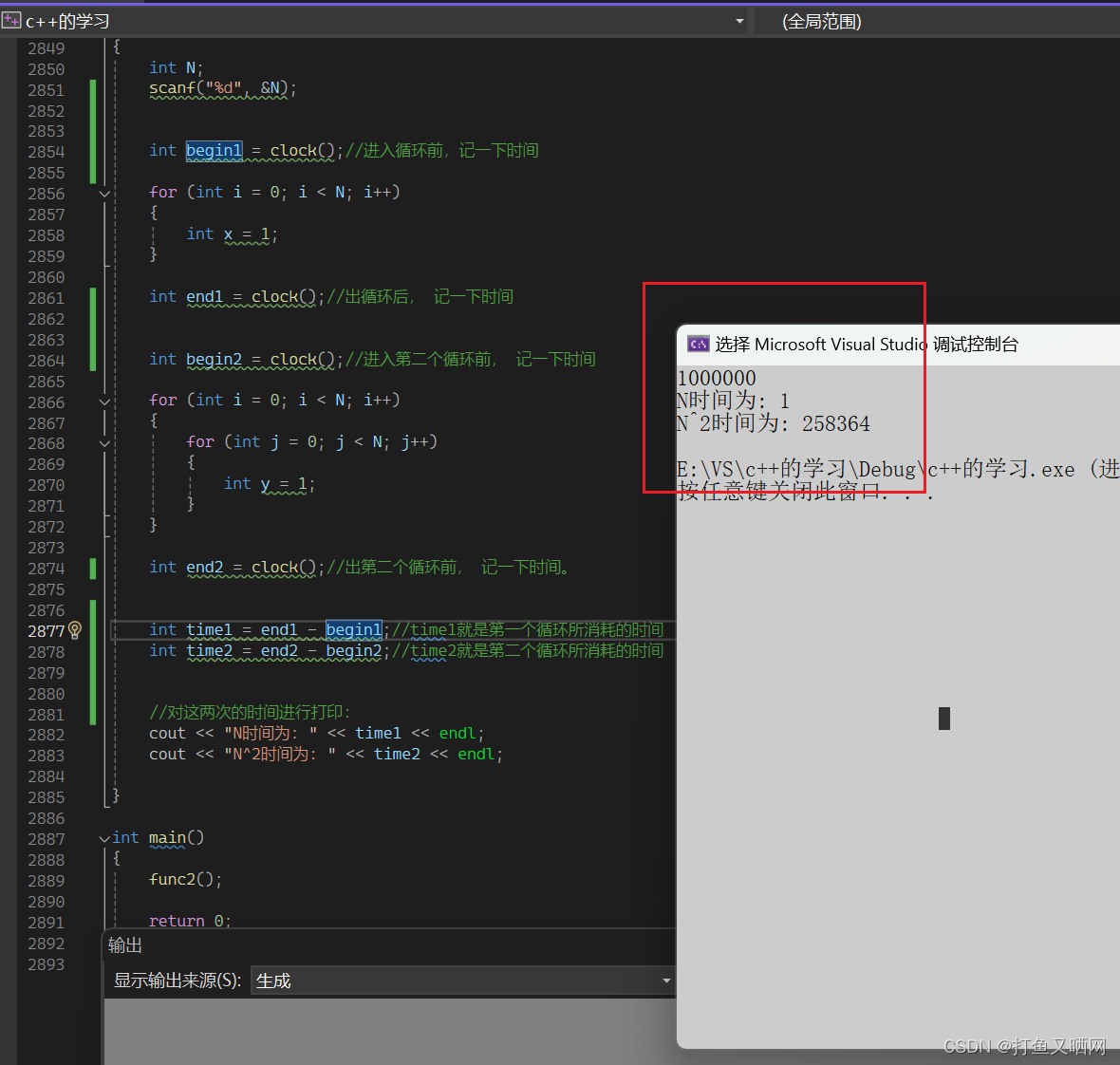Click the cout N^2时间为 statement on line 2883
This screenshot has height=1065, width=1120.
tap(326, 755)
